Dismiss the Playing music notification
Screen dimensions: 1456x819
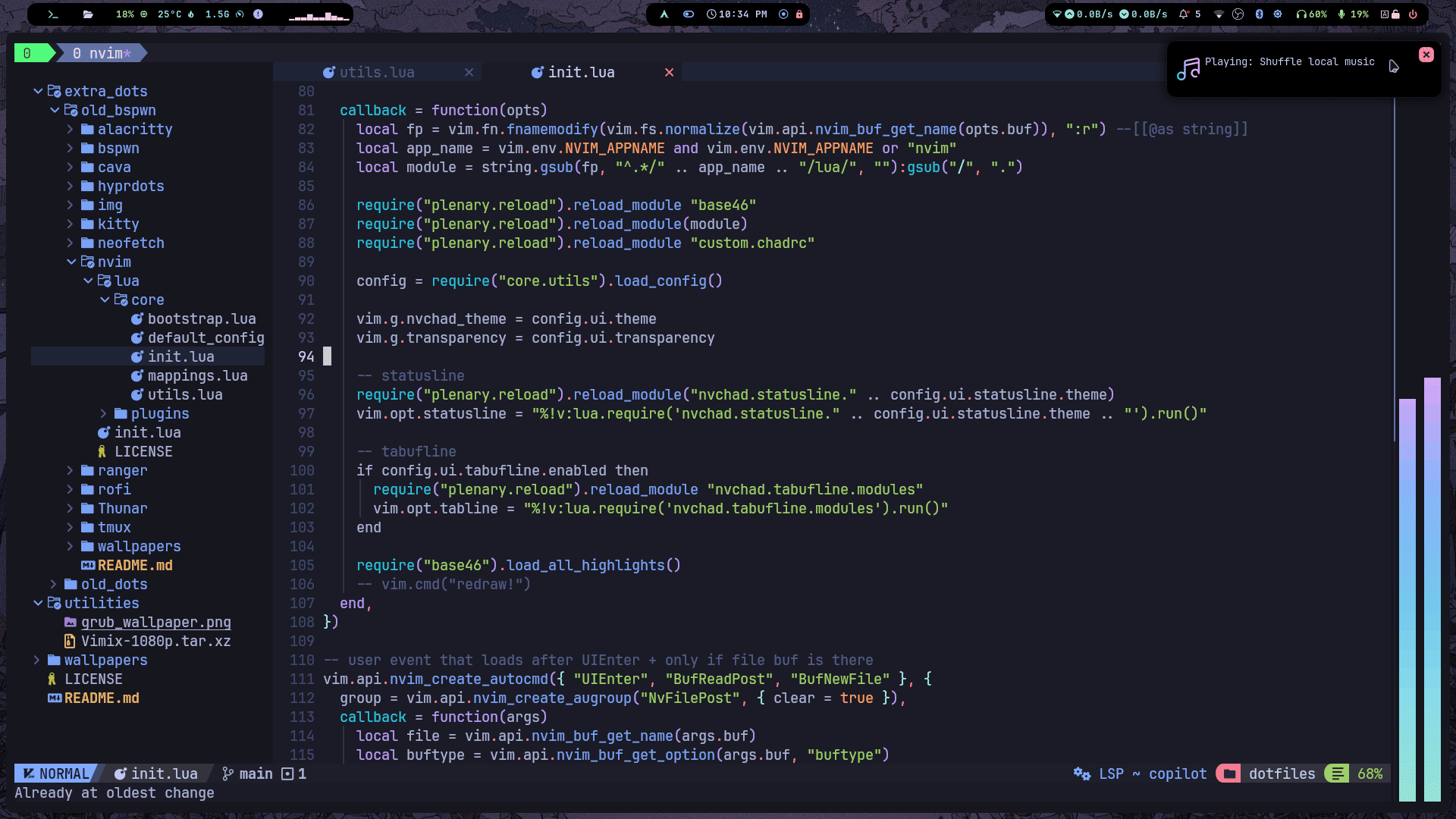(x=1426, y=55)
